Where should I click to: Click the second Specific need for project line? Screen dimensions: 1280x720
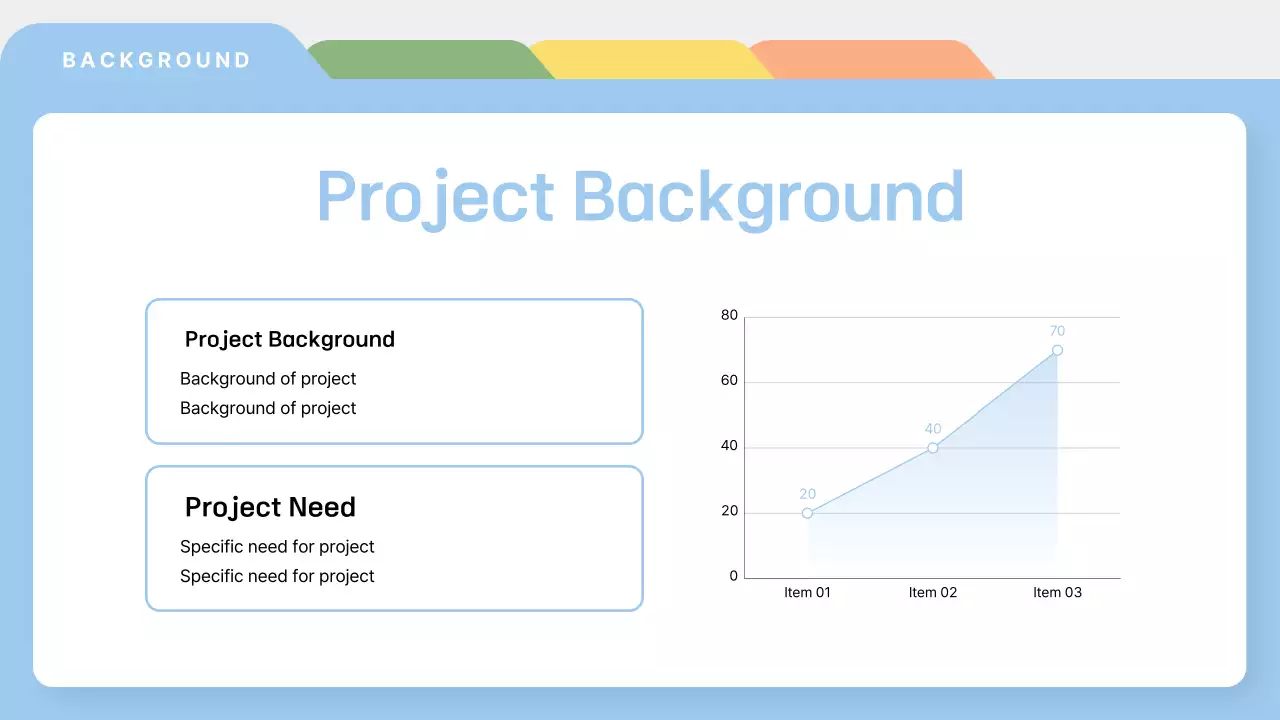click(277, 576)
